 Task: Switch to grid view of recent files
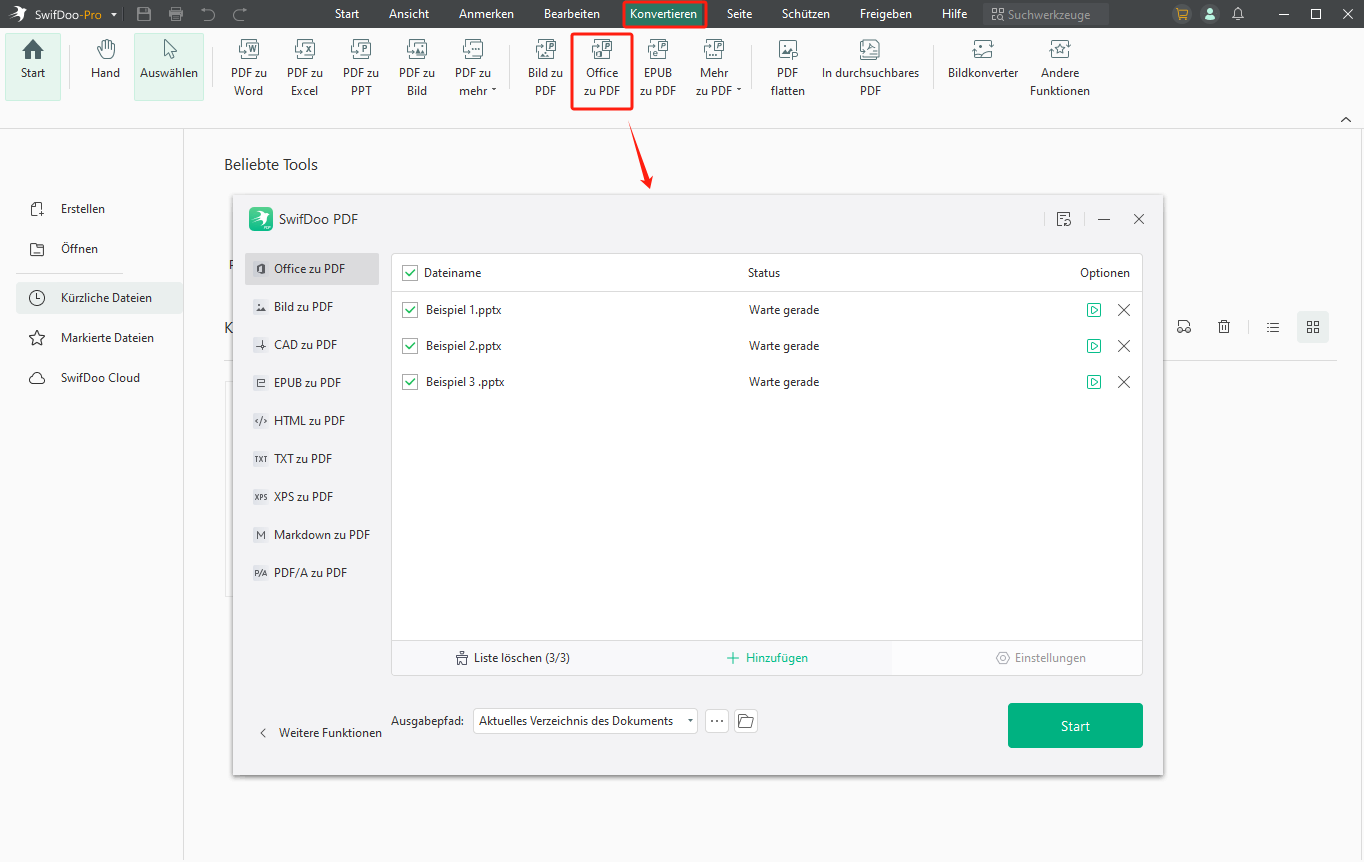[x=1313, y=327]
